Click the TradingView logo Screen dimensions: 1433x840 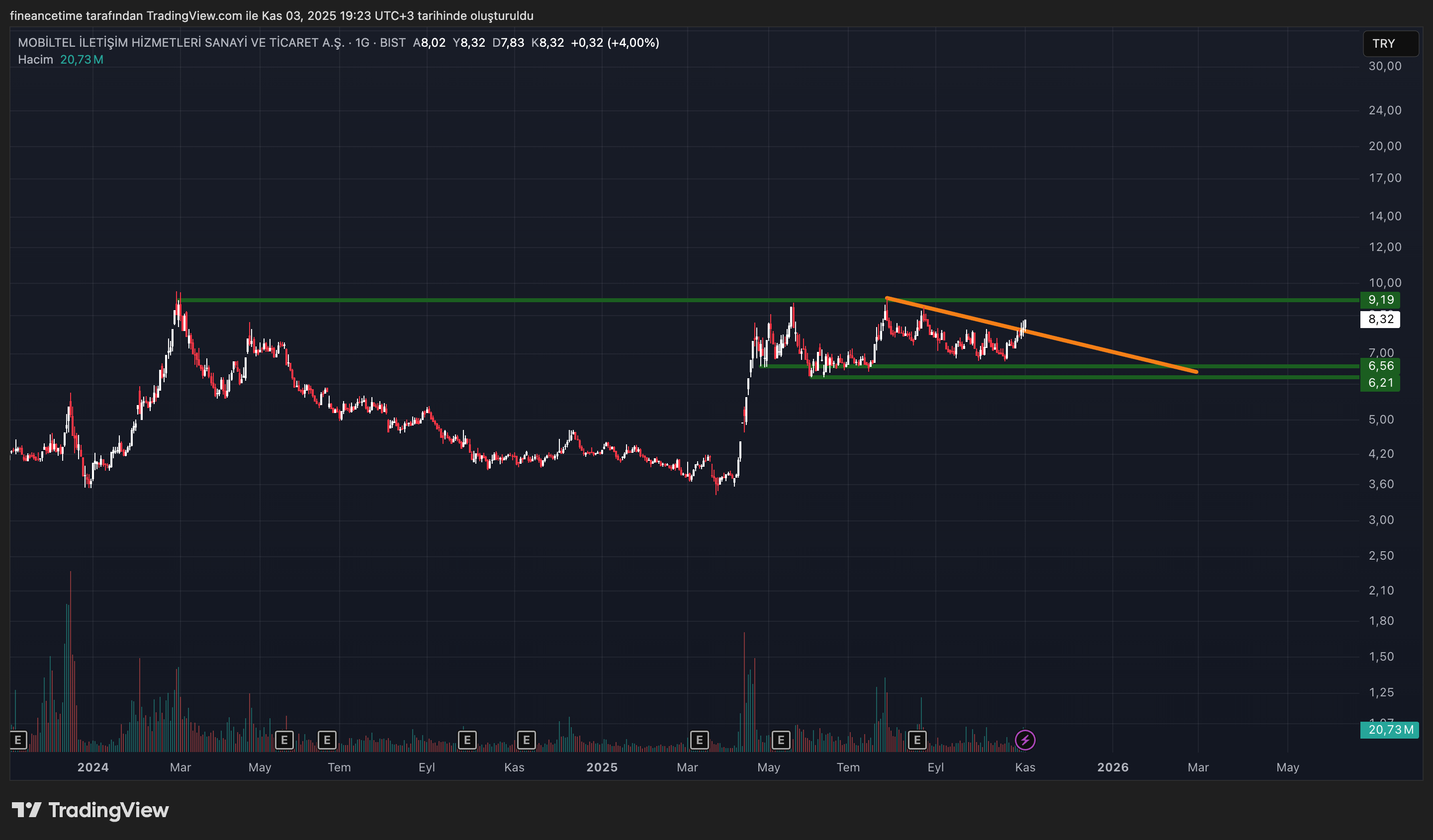point(90,810)
